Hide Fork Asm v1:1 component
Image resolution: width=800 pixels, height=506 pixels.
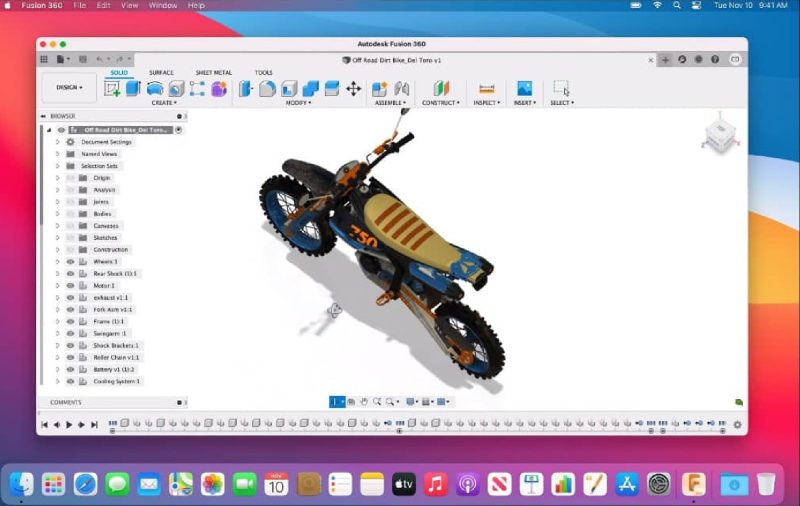coord(70,310)
